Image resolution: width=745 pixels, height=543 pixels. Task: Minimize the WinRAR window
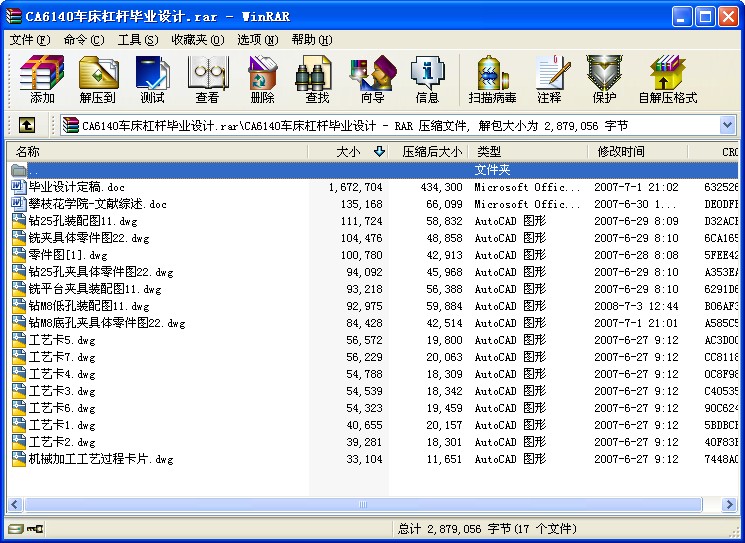click(x=682, y=17)
